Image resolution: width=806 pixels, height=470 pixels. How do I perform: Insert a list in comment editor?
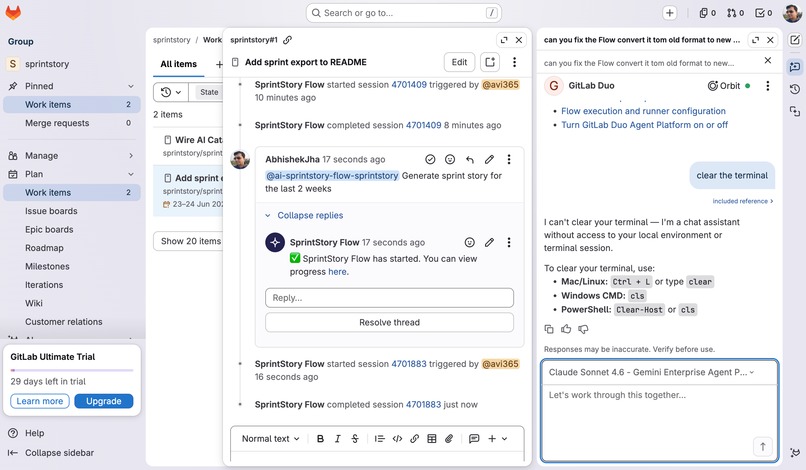[x=379, y=439]
